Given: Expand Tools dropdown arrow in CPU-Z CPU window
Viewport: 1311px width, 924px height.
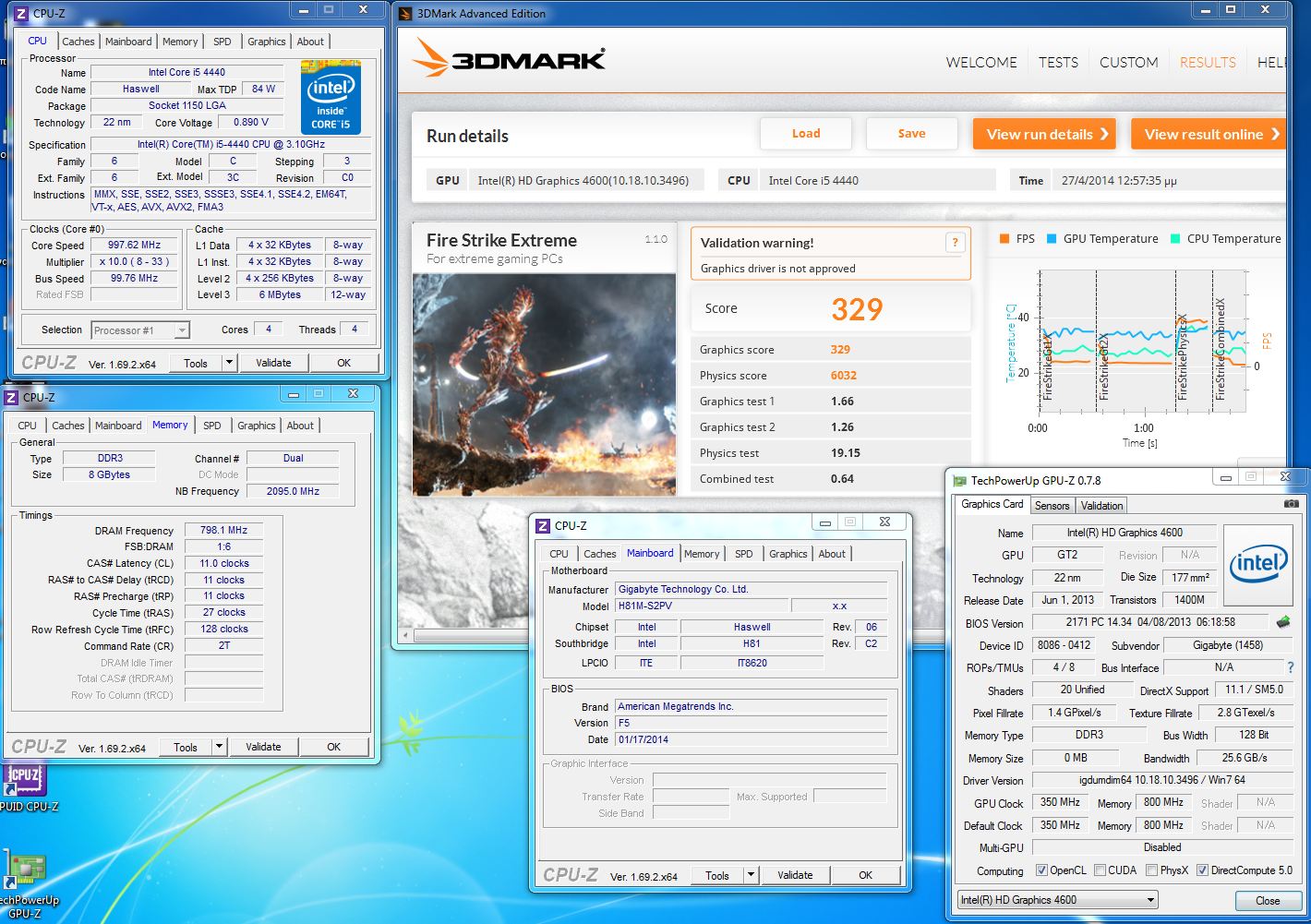Looking at the screenshot, I should pyautogui.click(x=229, y=363).
